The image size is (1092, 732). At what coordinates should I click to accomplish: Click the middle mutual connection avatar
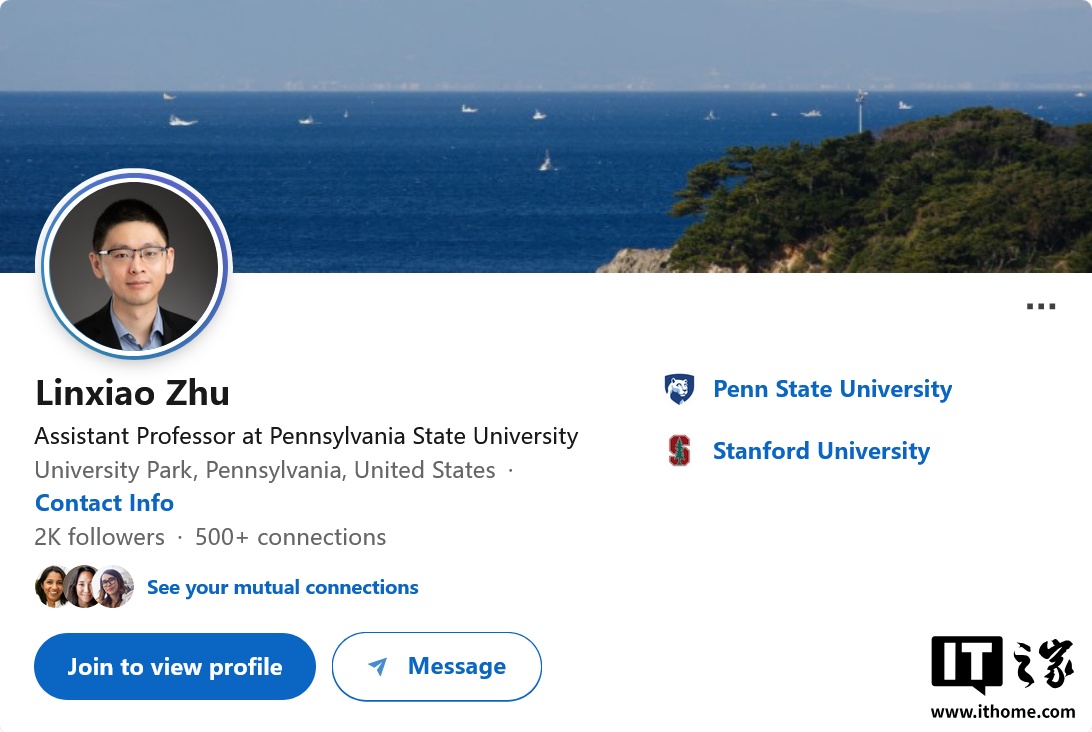click(x=83, y=587)
